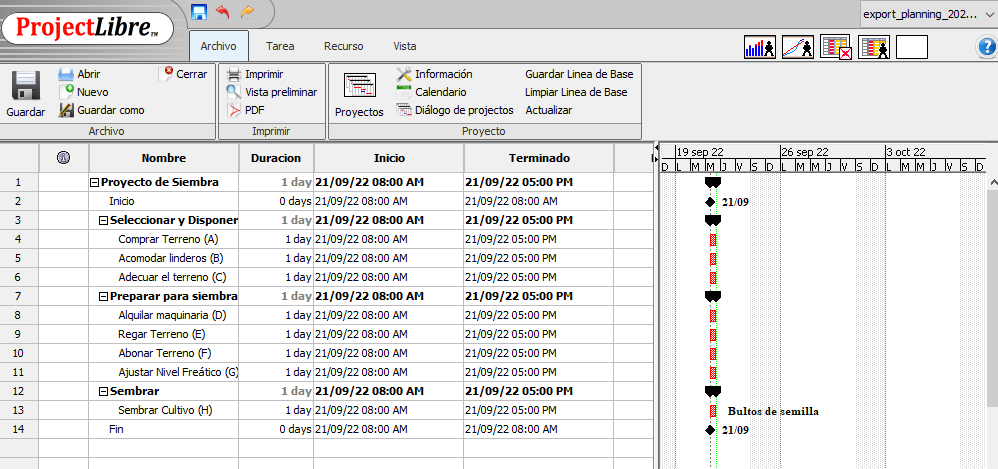Screen dimensions: 998x469
Task: Switch to the Recurso ribbon tab
Action: click(343, 46)
